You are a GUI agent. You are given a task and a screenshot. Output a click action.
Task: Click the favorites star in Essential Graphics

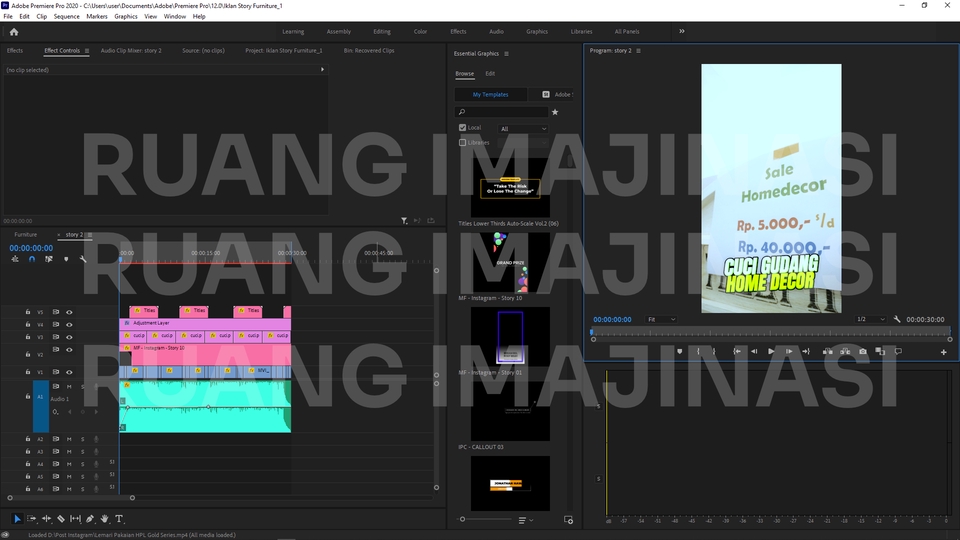pyautogui.click(x=555, y=112)
